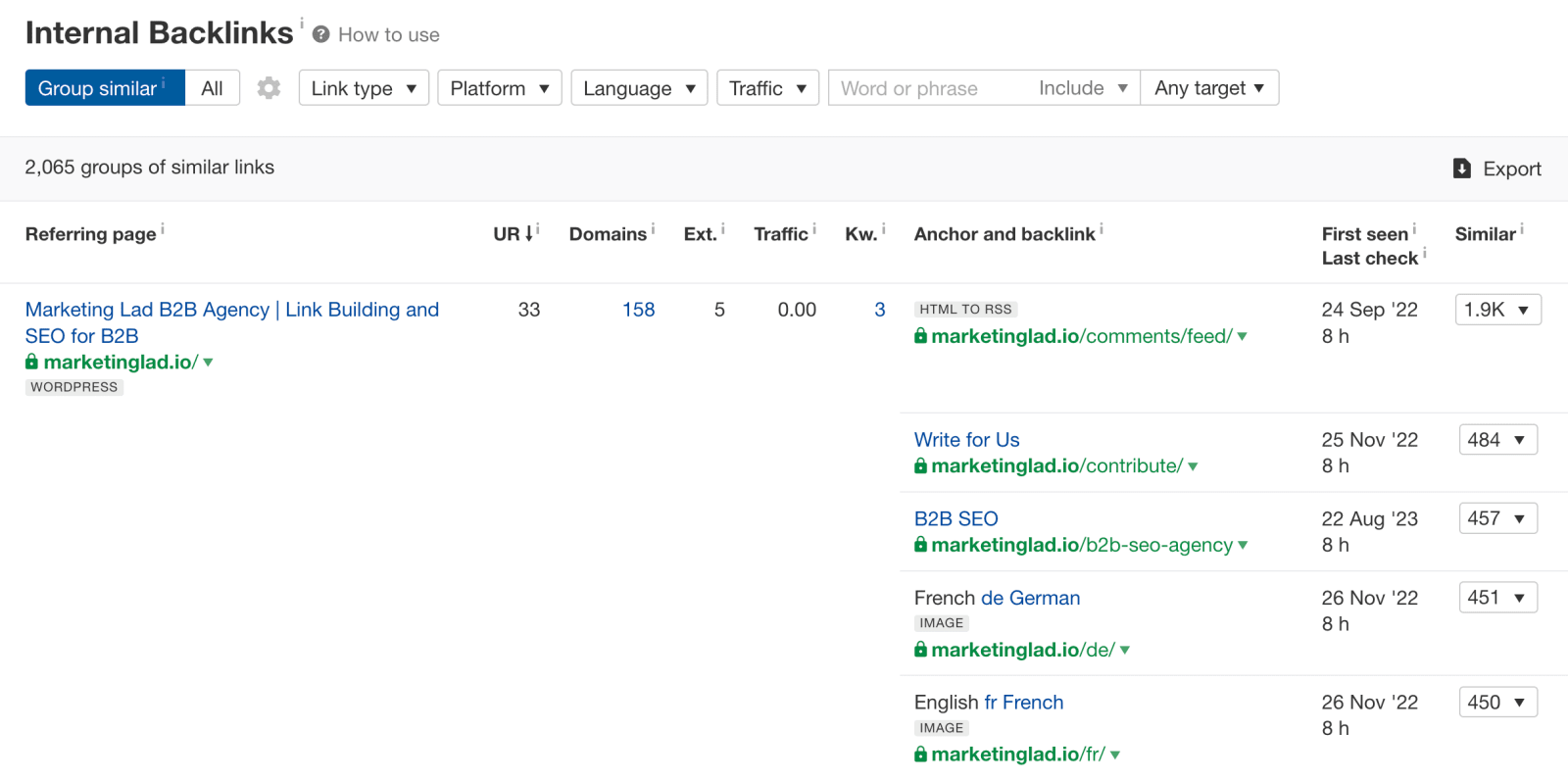Open the marketinglad.io/fr/ backlink URL
The width and height of the screenshot is (1568, 779).
1018,755
